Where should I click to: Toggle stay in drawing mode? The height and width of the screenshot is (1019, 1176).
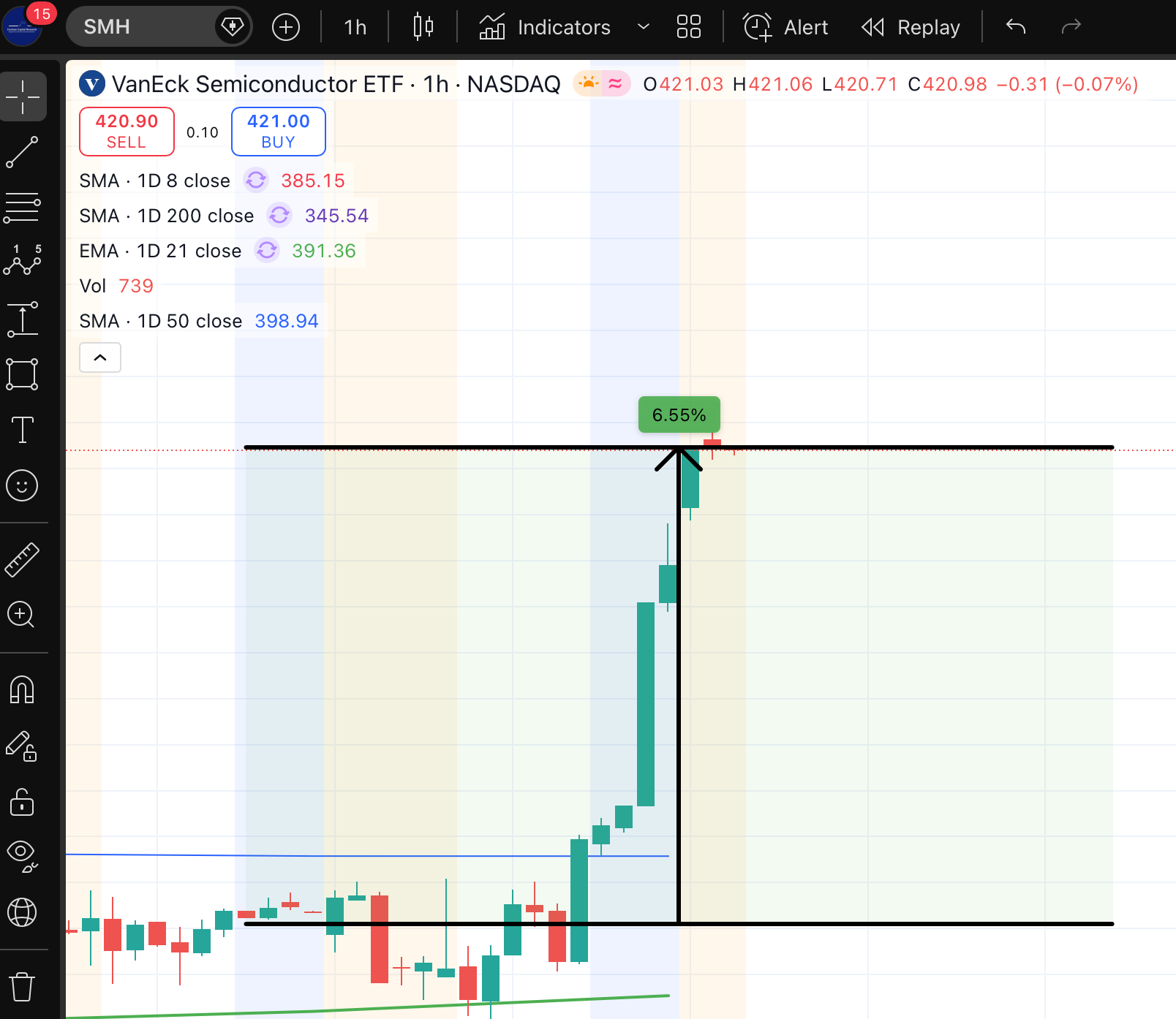[x=23, y=747]
